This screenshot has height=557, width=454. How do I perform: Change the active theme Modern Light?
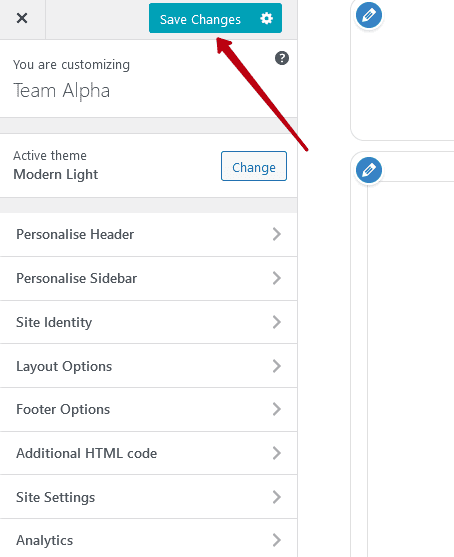(x=254, y=166)
